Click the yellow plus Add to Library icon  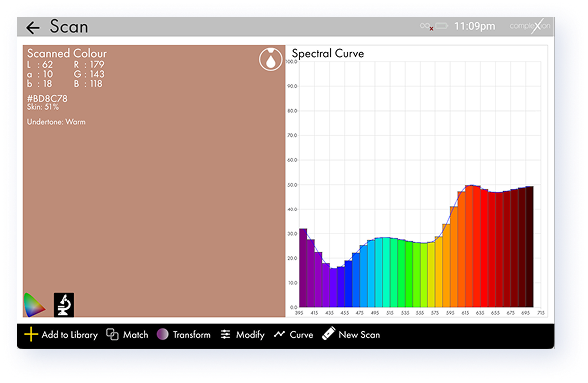[31, 334]
